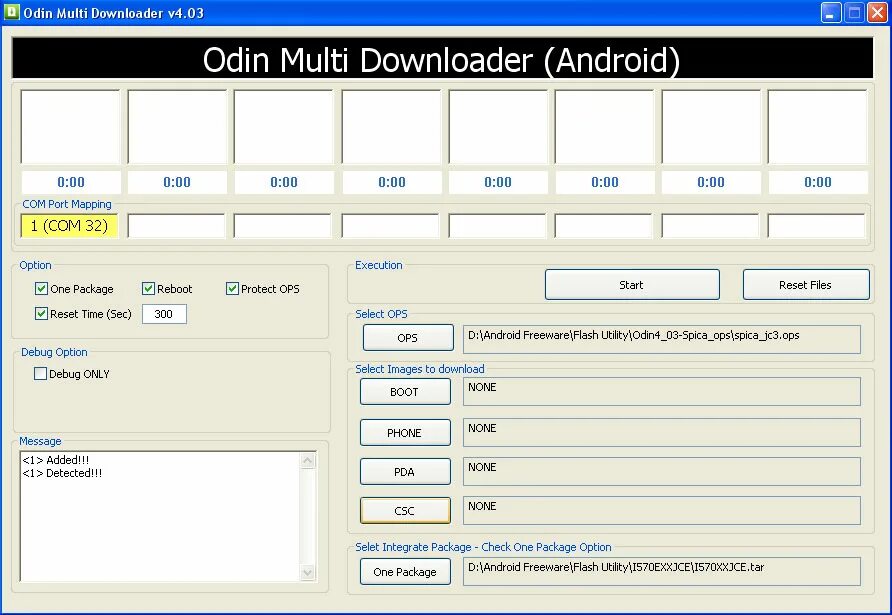Click the '<1> Added!!!' message line
Image resolution: width=892 pixels, height=615 pixels.
click(56, 460)
